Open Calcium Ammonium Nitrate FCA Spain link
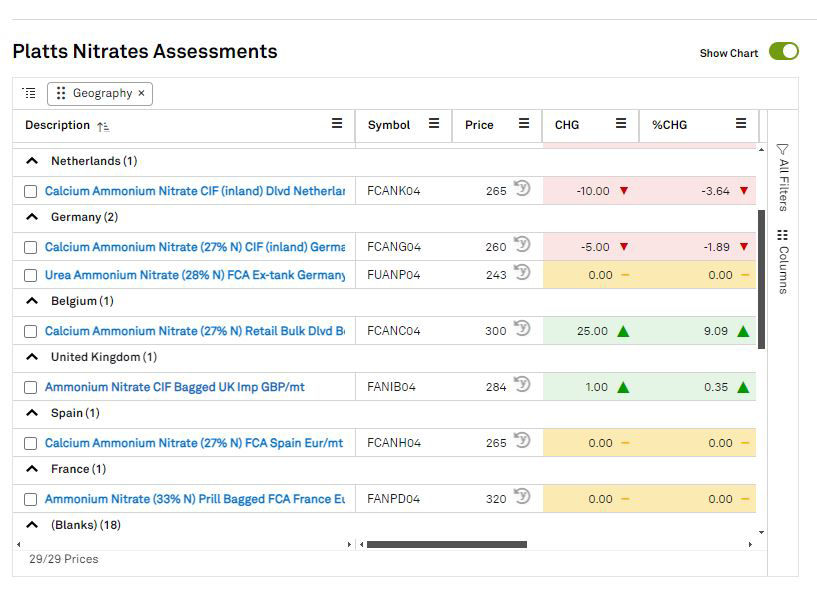This screenshot has height=590, width=817. (193, 443)
